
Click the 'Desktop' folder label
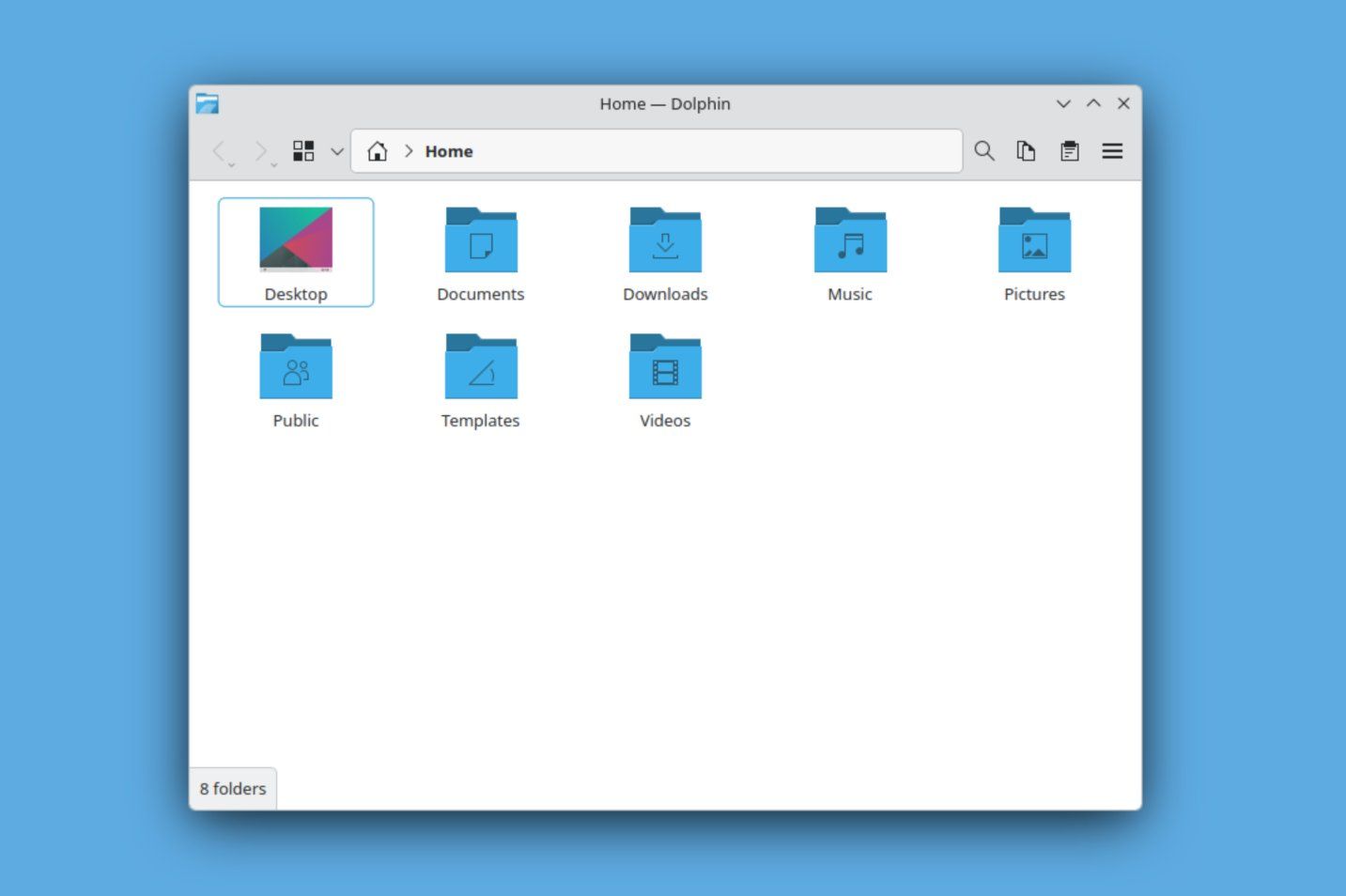point(296,294)
